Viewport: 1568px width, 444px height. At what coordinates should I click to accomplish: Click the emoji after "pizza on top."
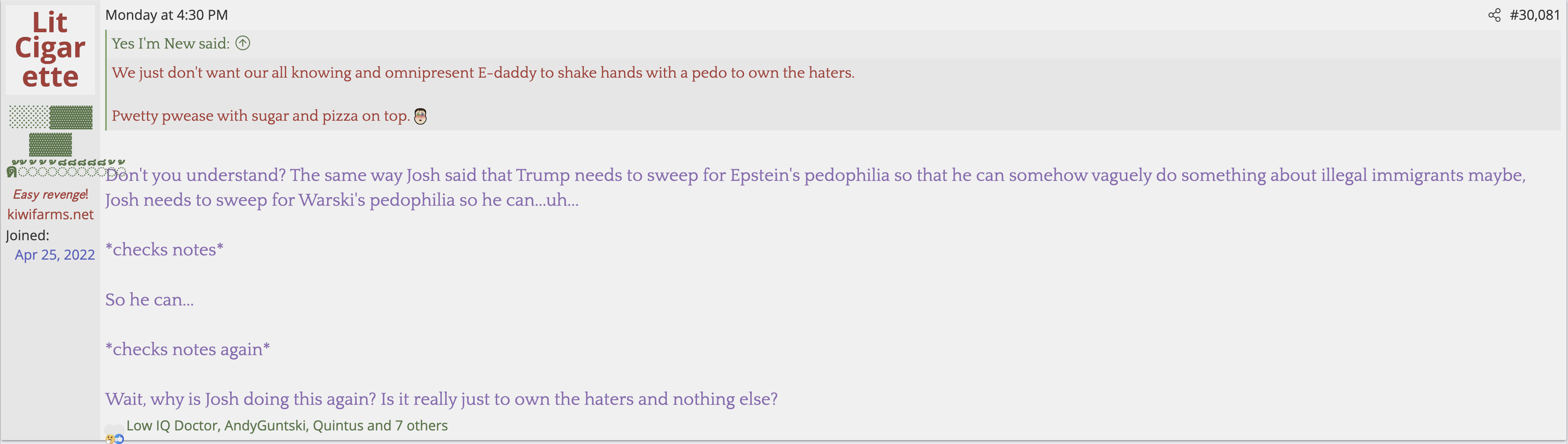[421, 116]
